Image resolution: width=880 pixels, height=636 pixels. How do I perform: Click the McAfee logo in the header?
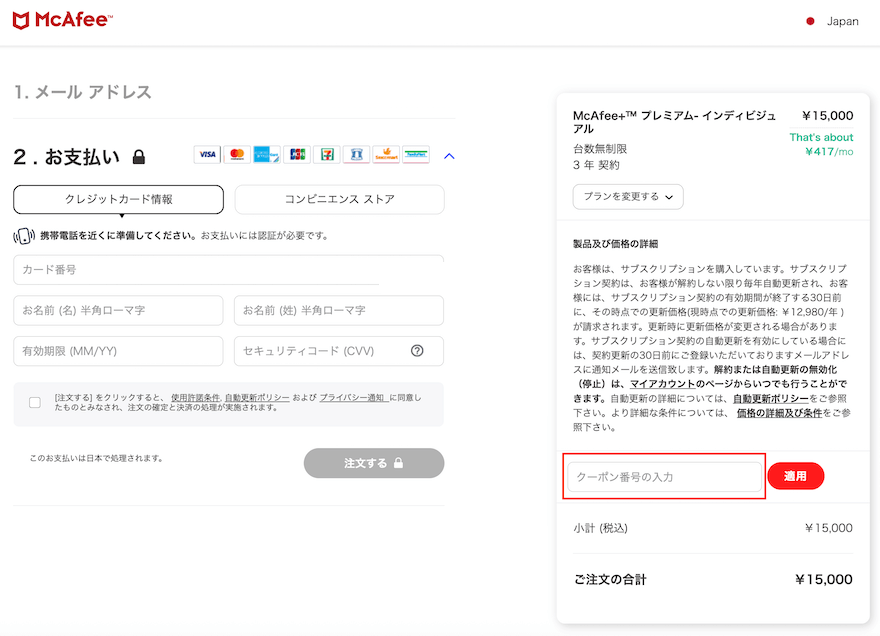click(62, 20)
